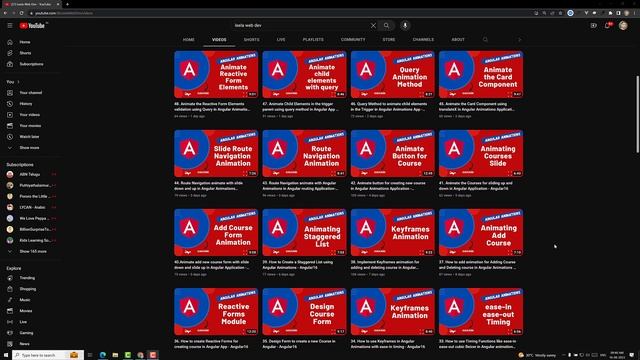The width and height of the screenshot is (640, 360).
Task: Open the Shorts sidebar icon
Action: click(x=10, y=53)
